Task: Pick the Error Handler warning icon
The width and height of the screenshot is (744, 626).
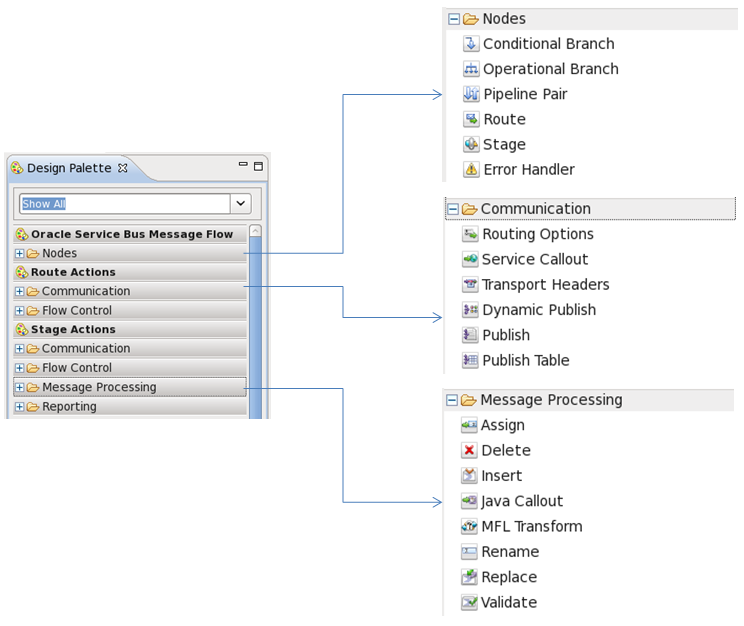Action: (471, 169)
